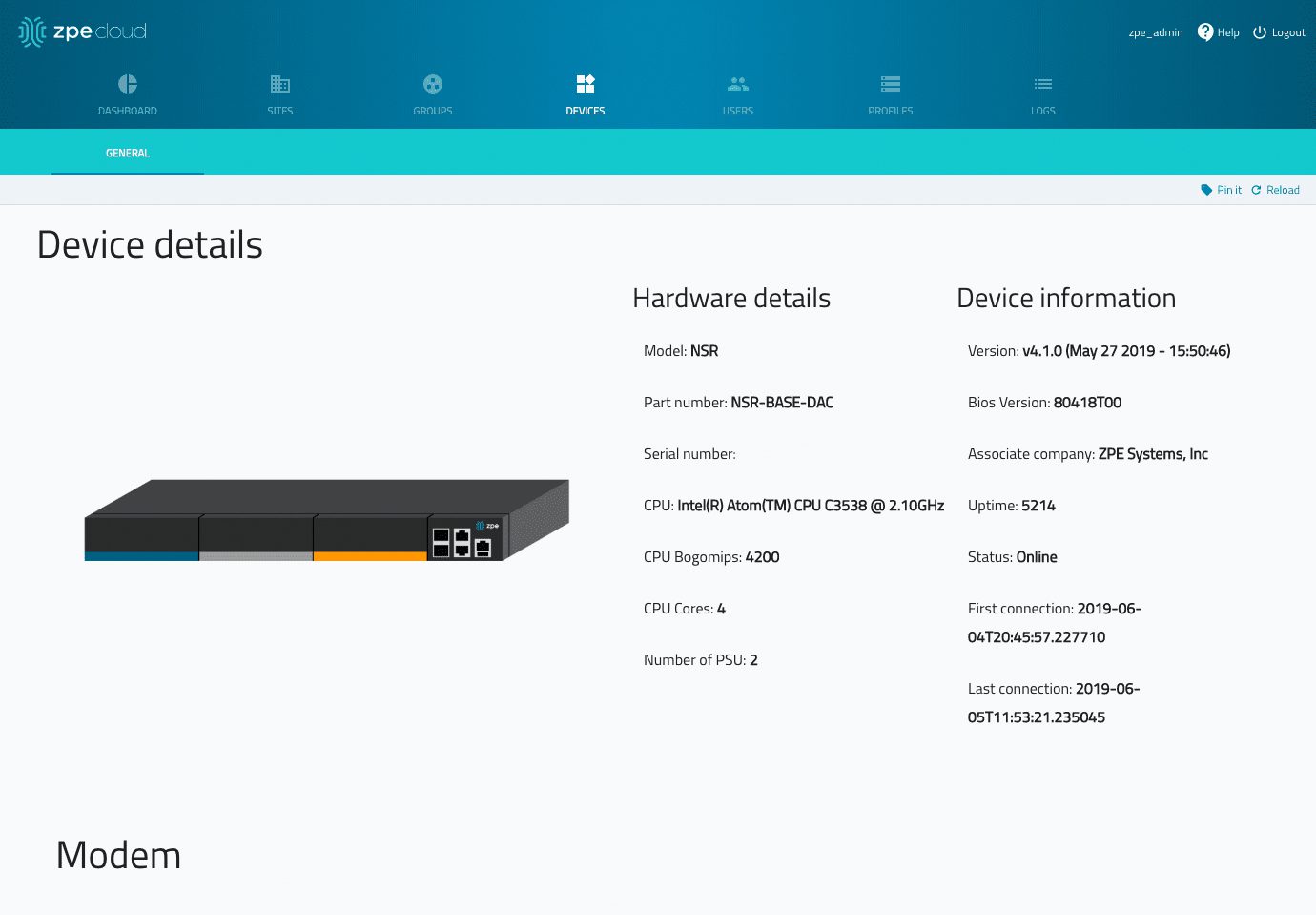
Task: Click the Devices icon in navigation
Action: (x=586, y=84)
